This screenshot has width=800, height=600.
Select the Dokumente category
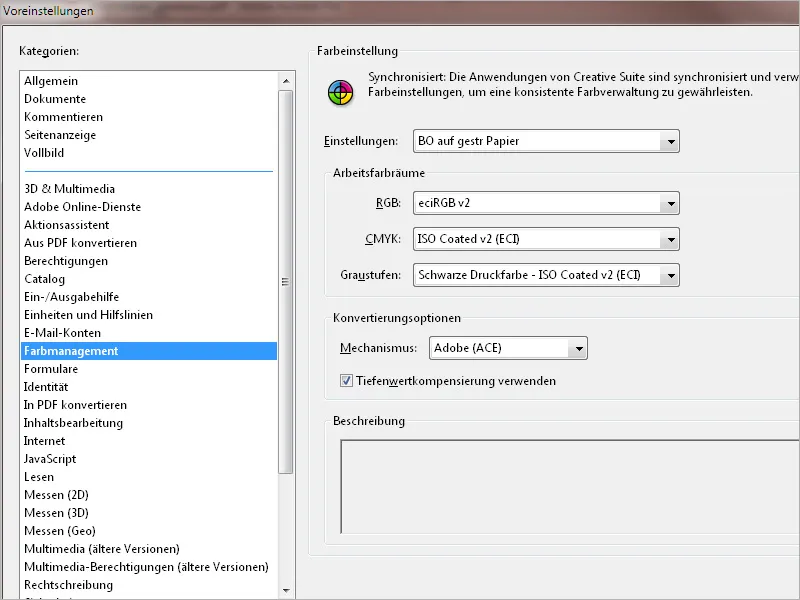click(149, 99)
